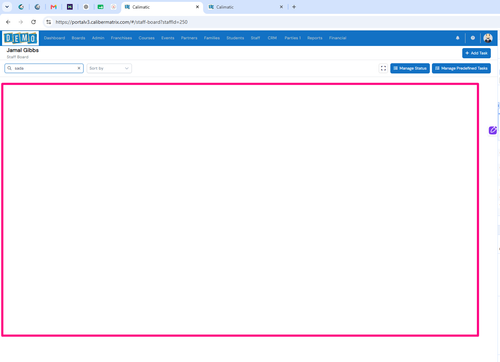The width and height of the screenshot is (500, 362).
Task: Open the user avatar profile menu
Action: click(488, 38)
